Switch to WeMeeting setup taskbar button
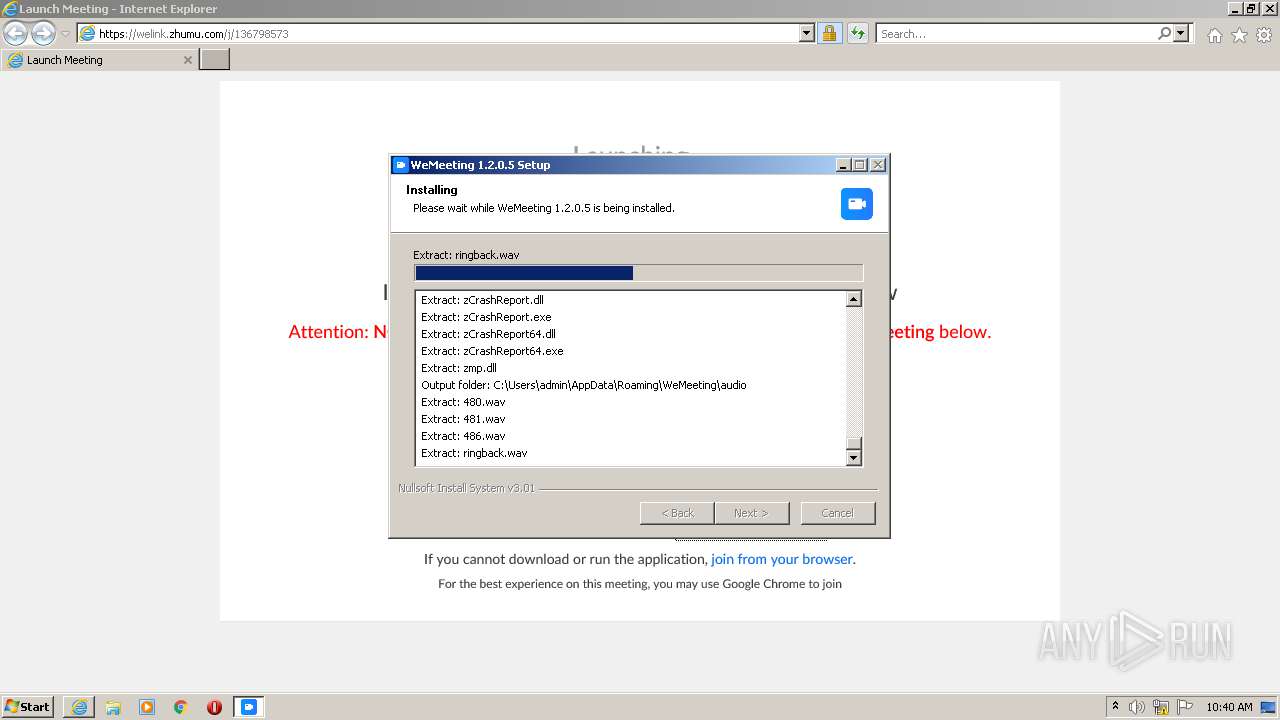The image size is (1280, 720). [x=249, y=707]
